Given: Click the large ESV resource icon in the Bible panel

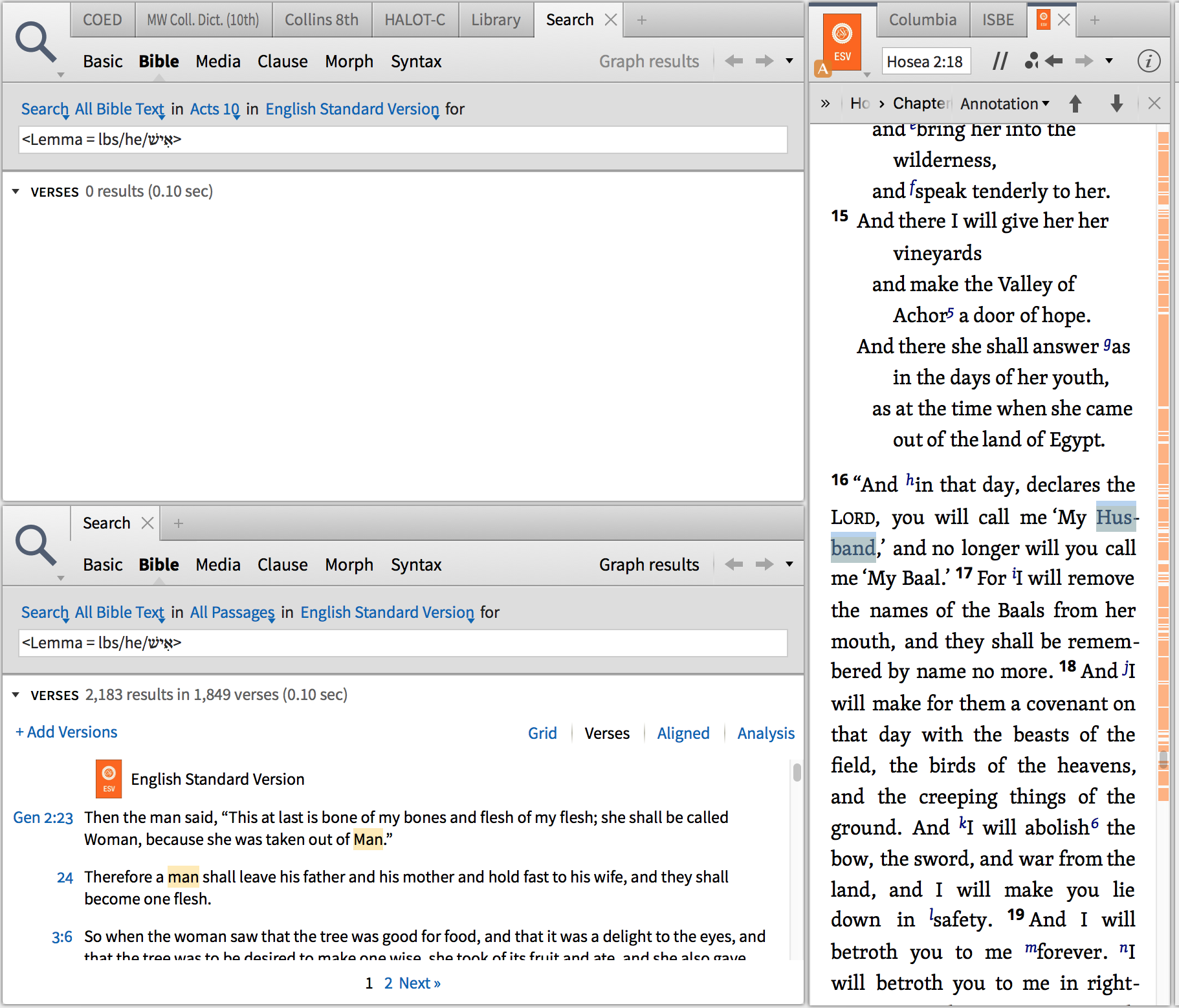Looking at the screenshot, I should [x=842, y=41].
